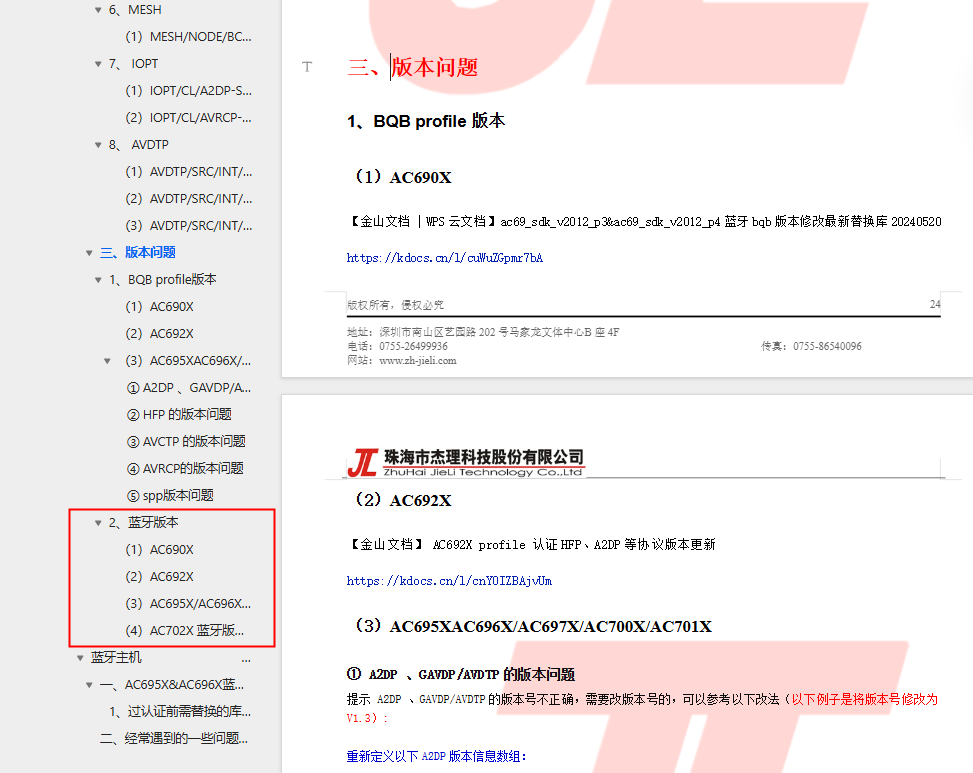The width and height of the screenshot is (973, 773).
Task: Go to (2) IOPT/CL/AVRCP outline entry
Action: [189, 117]
